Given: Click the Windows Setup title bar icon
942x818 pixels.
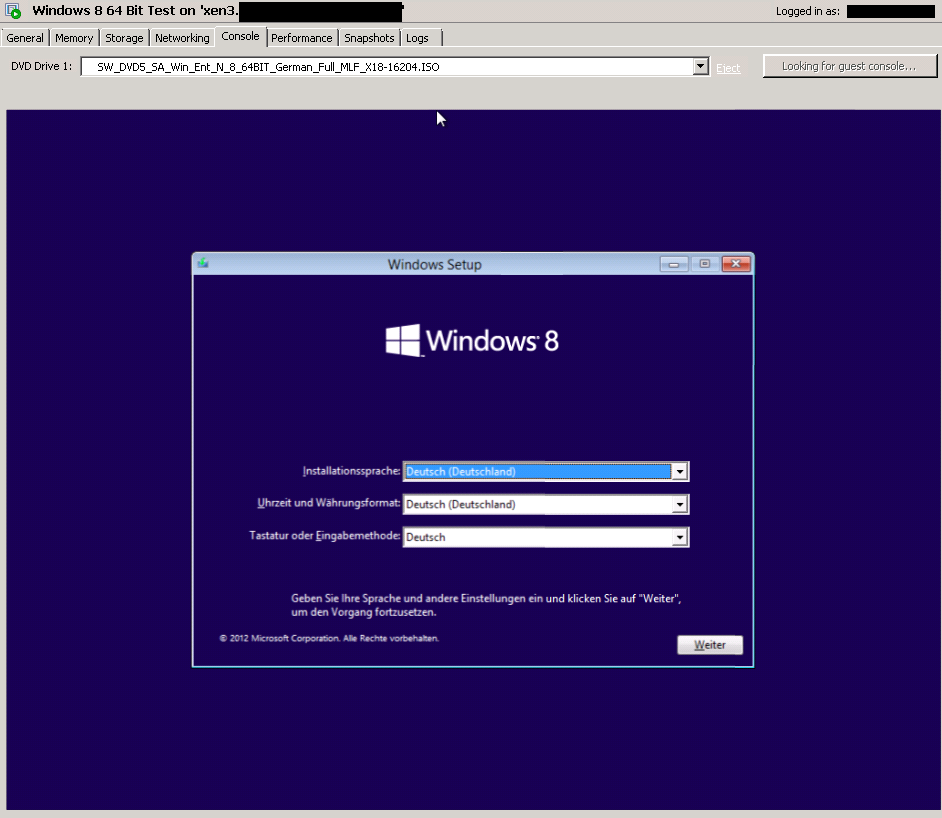Looking at the screenshot, I should pyautogui.click(x=203, y=263).
